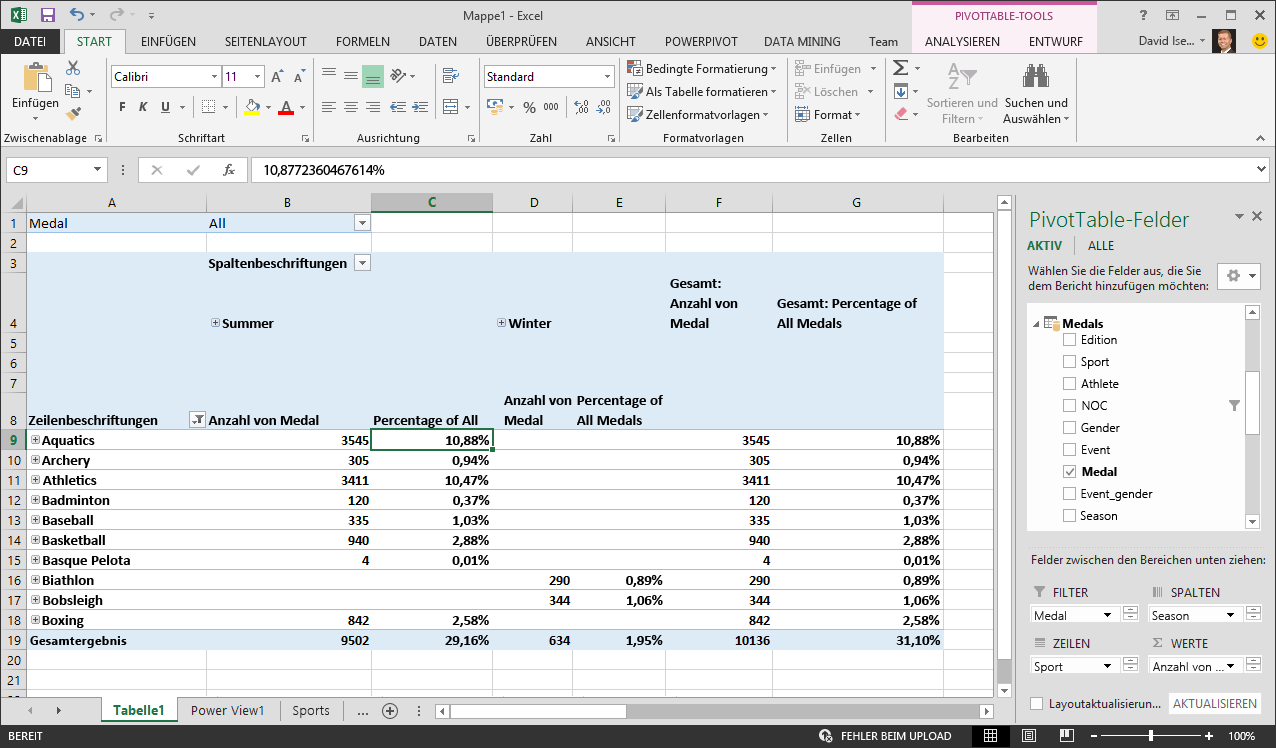Image resolution: width=1276 pixels, height=748 pixels.
Task: Apply thousands separator (000) format
Action: 553,107
